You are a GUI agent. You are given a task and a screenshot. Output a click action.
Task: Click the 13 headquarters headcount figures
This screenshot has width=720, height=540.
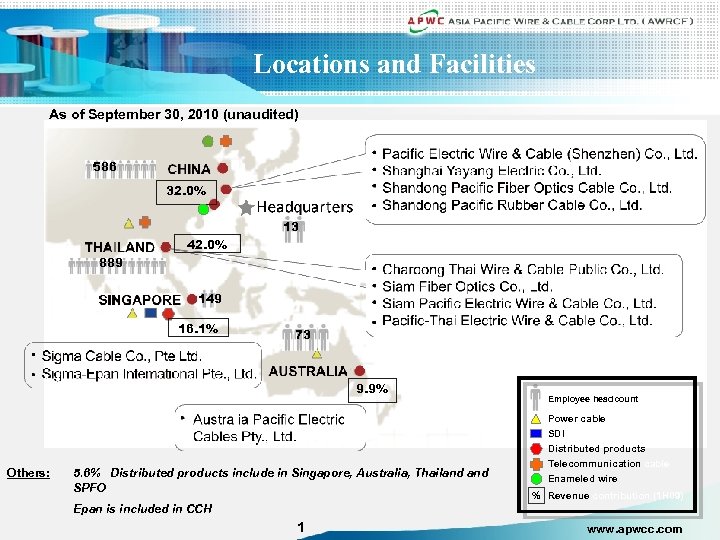pyautogui.click(x=294, y=229)
